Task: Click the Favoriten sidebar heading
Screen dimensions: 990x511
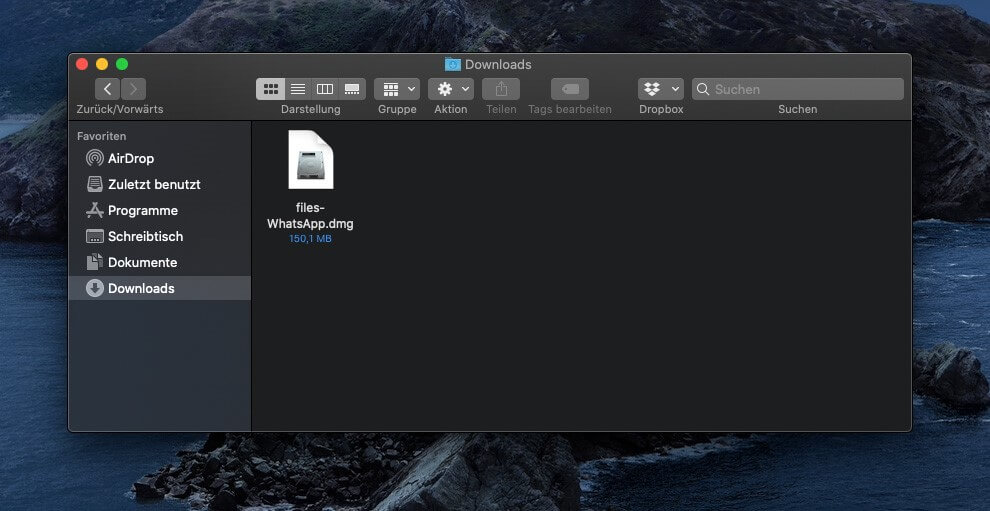Action: (102, 136)
